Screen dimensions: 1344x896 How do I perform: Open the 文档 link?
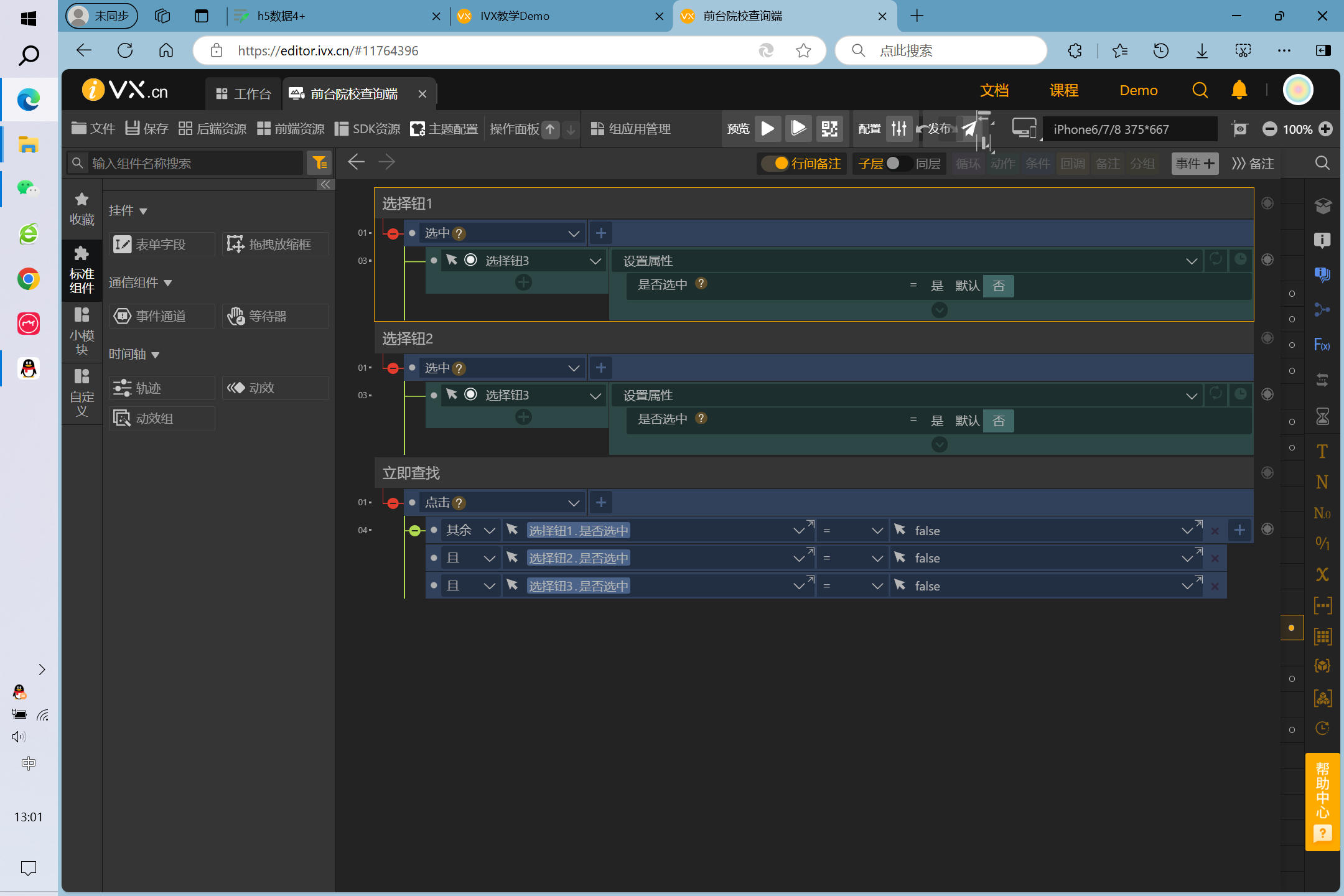(x=994, y=91)
